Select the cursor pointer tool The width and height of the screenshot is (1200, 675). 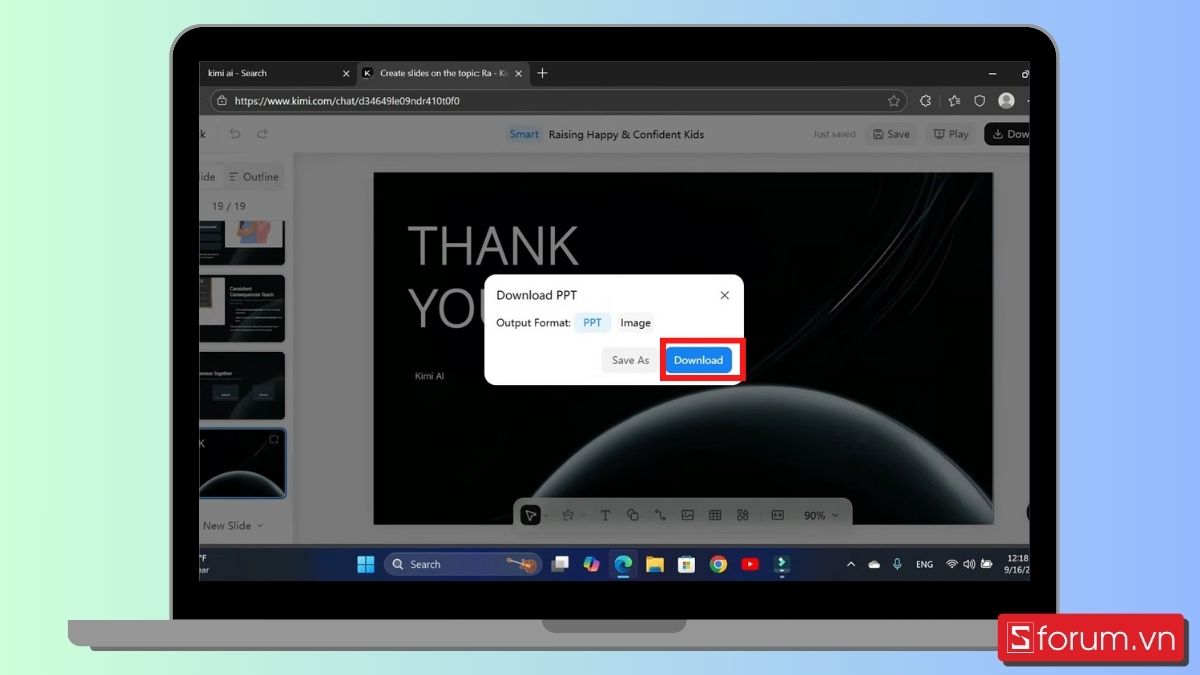pyautogui.click(x=531, y=515)
